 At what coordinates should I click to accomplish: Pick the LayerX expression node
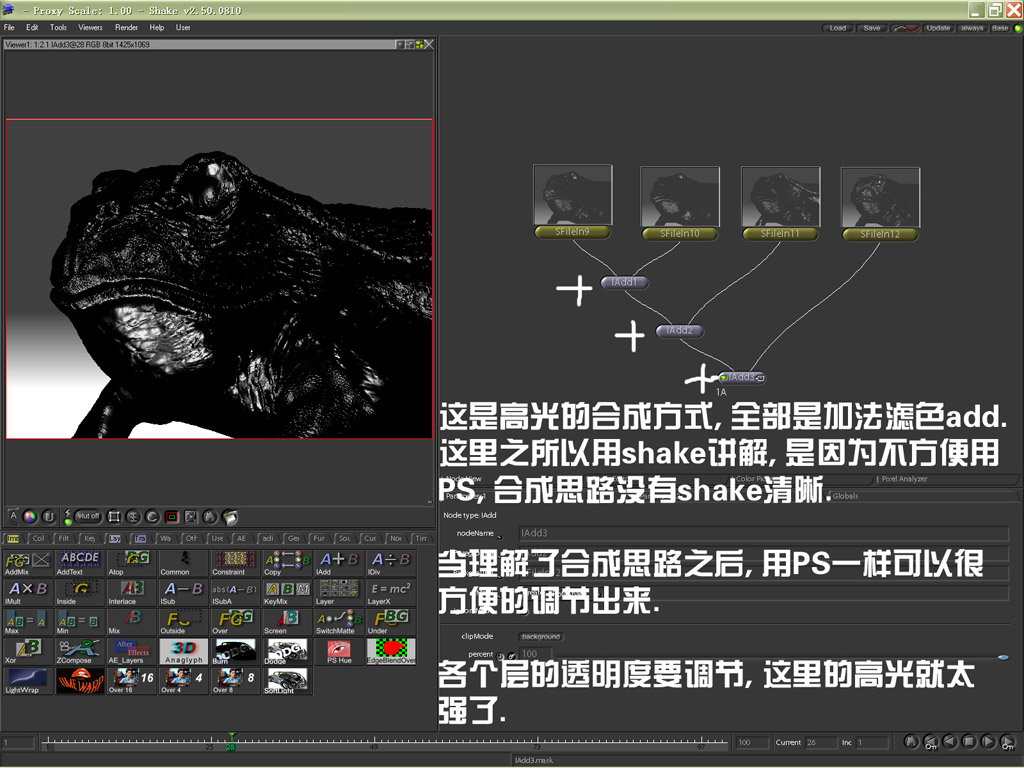(391, 592)
